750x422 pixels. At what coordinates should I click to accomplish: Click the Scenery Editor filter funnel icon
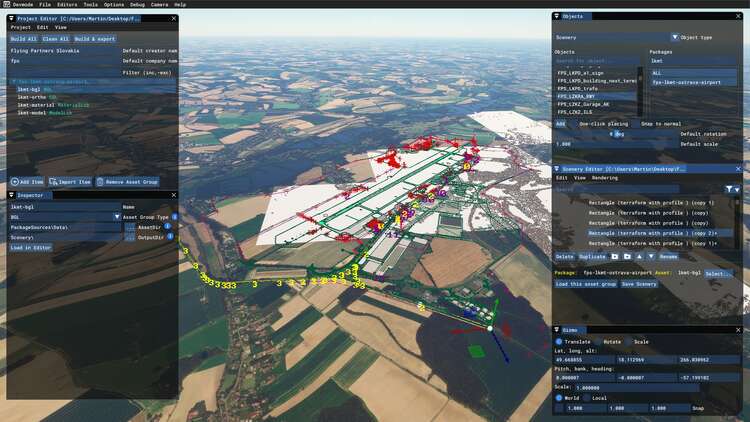pos(729,189)
